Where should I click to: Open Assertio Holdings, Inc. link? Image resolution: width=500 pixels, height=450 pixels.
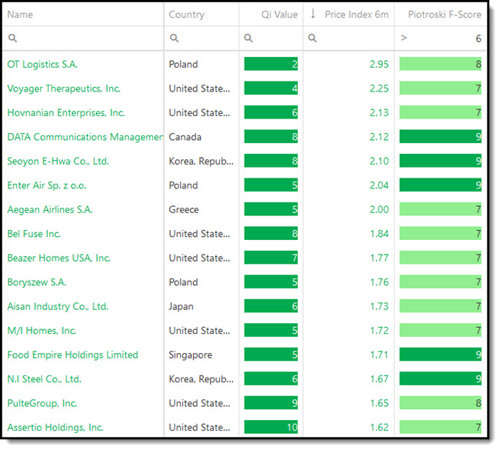tap(55, 427)
